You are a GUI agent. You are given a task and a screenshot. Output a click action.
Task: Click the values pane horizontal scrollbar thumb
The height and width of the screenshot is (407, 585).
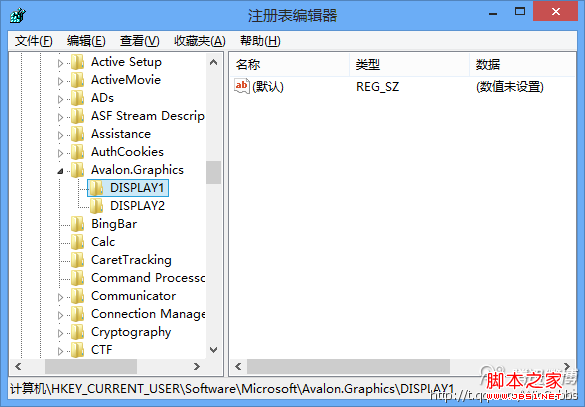click(x=348, y=367)
